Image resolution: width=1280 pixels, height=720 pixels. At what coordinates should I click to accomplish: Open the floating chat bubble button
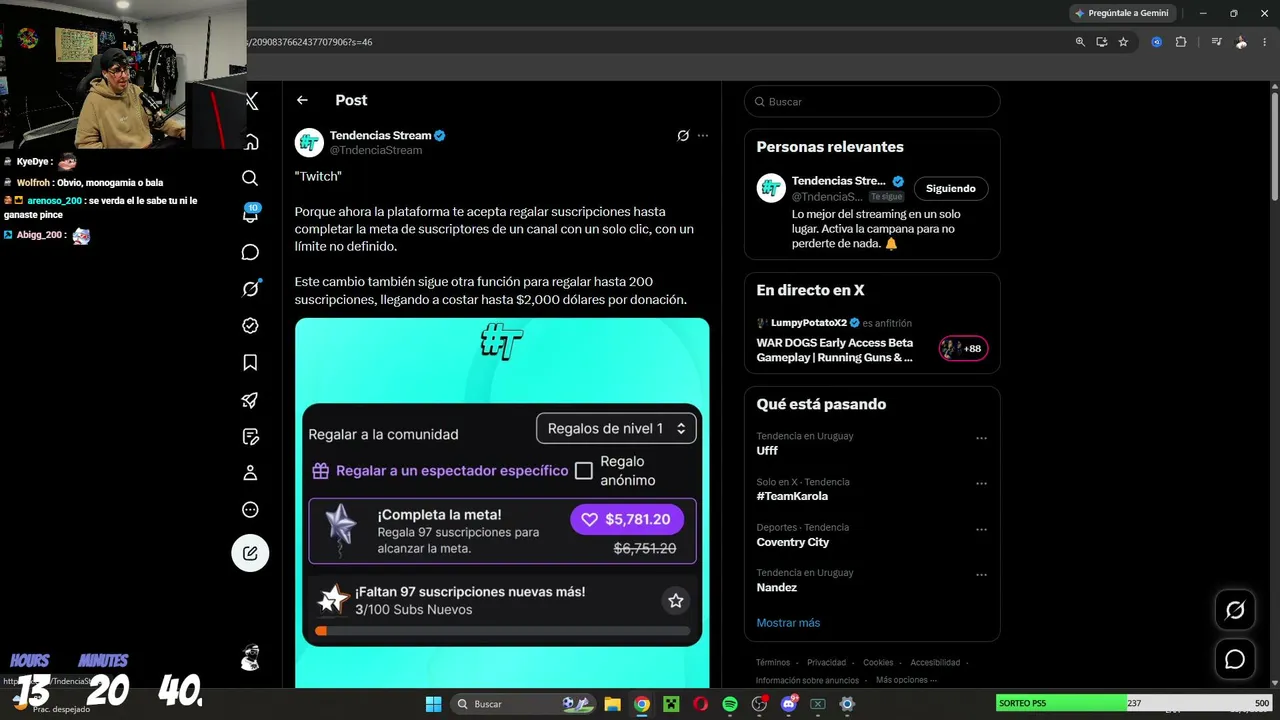pyautogui.click(x=1235, y=660)
